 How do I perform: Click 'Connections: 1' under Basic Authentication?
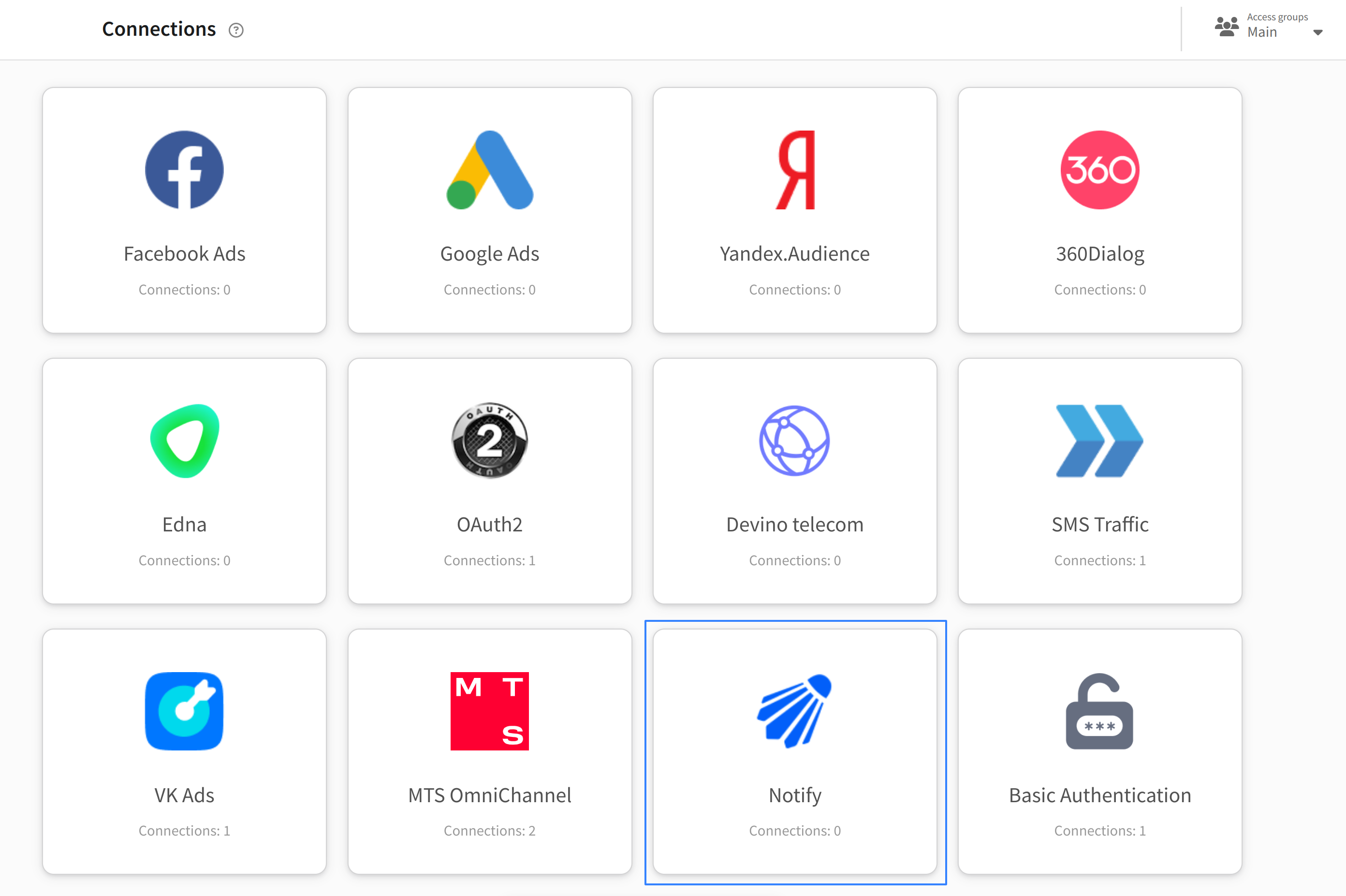tap(1100, 831)
